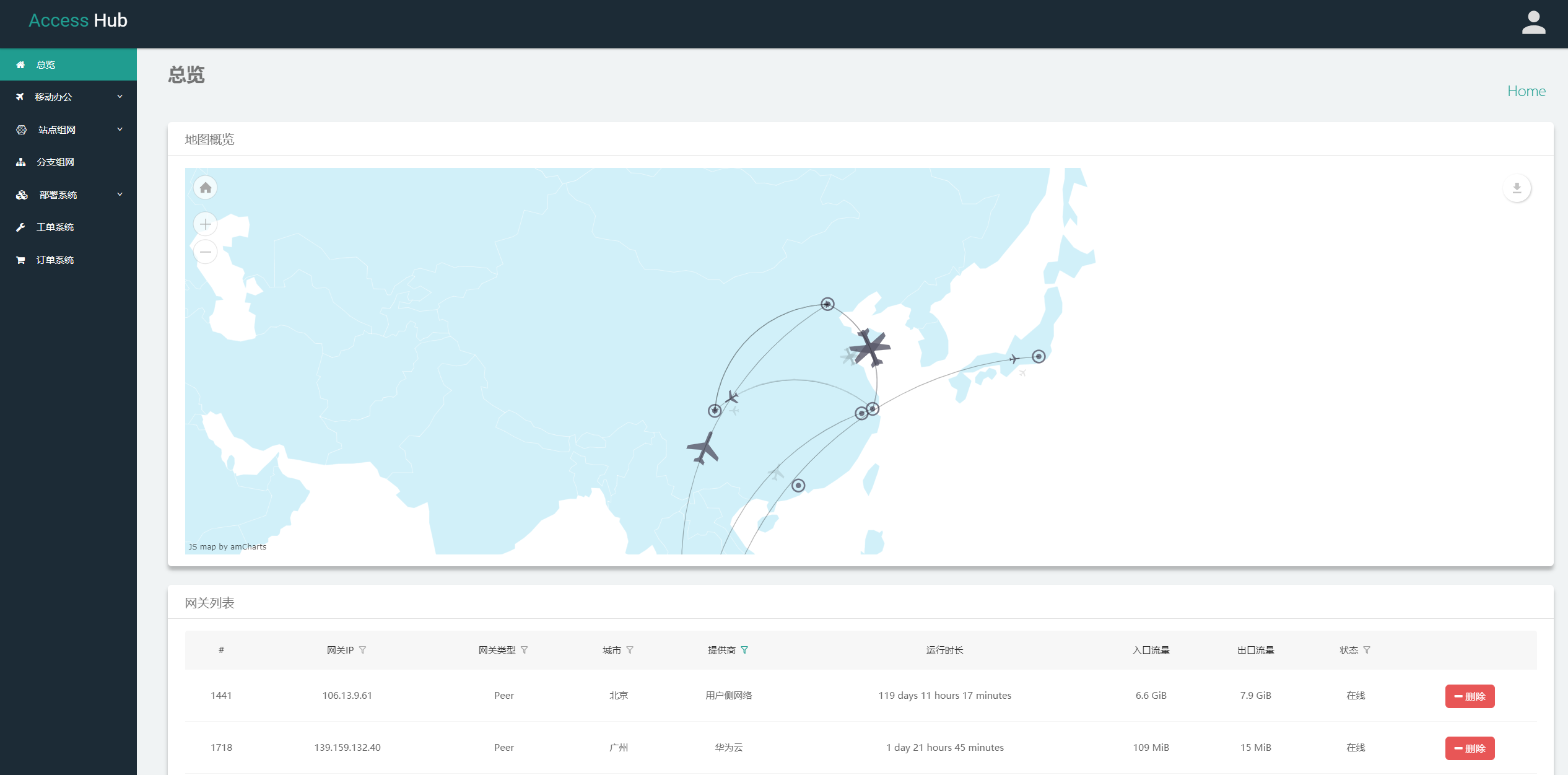Expand the 部署系统 menu chevron

[x=120, y=195]
